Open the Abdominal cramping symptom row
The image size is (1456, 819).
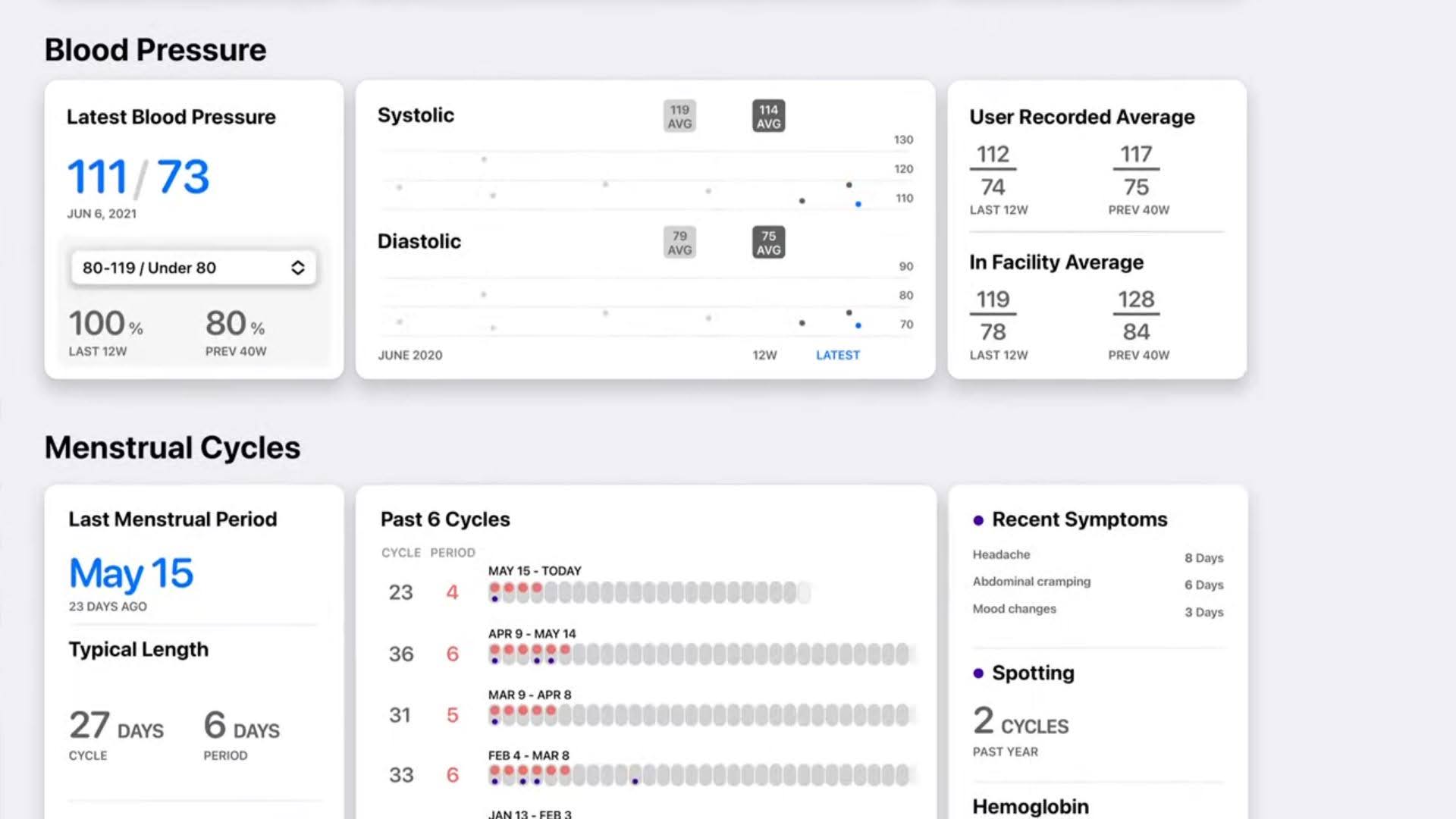1098,583
